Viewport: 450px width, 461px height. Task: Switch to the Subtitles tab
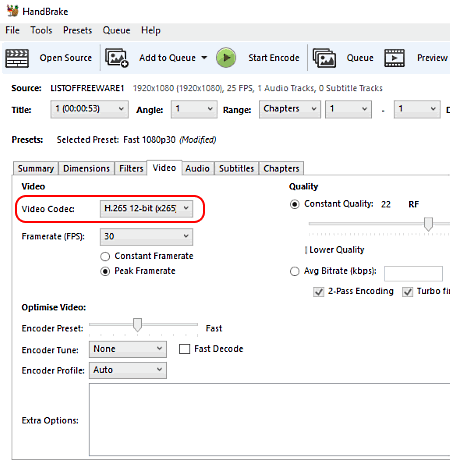(236, 168)
